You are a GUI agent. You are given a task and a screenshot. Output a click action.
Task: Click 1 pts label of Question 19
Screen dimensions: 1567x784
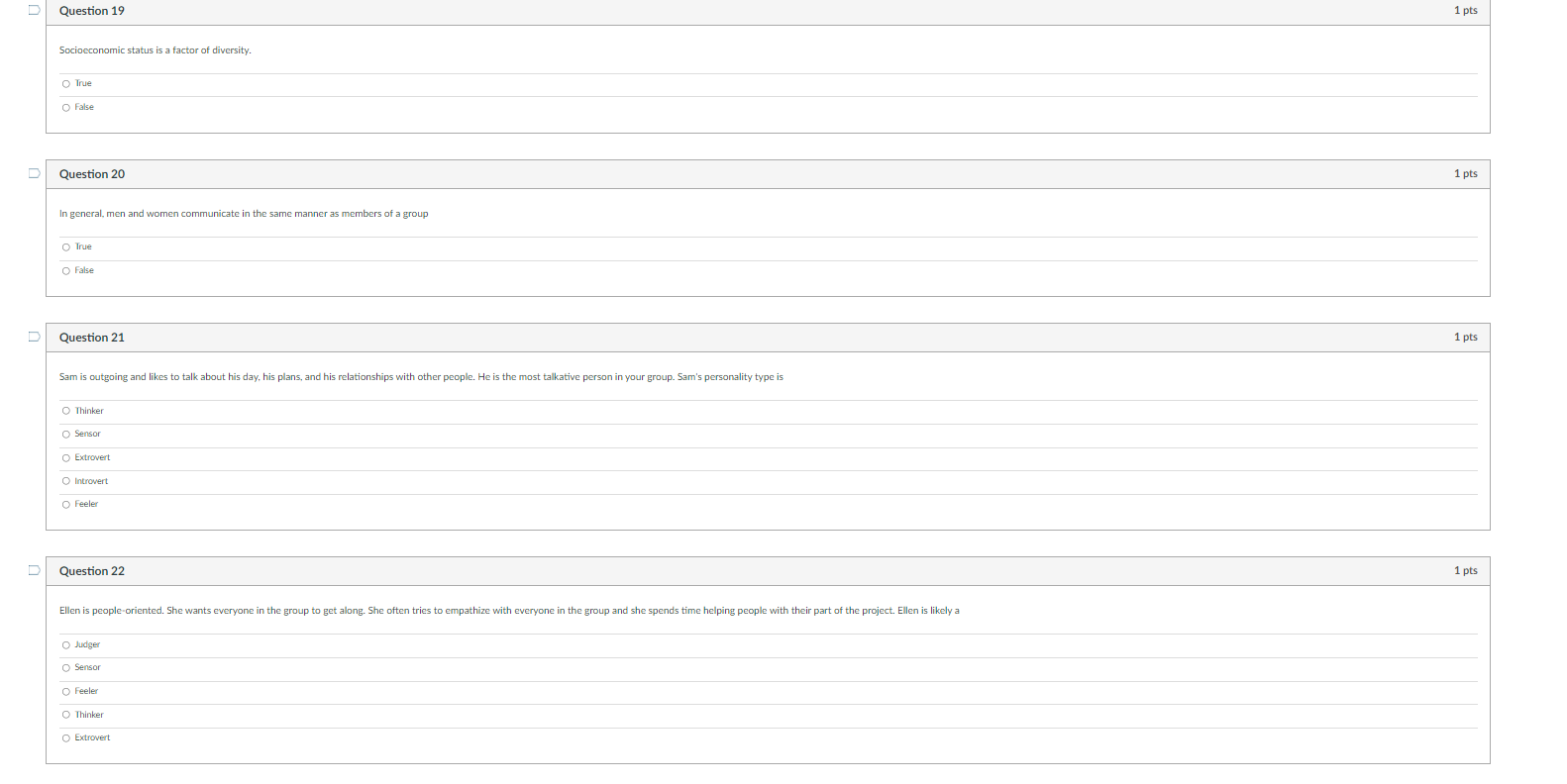(x=1465, y=11)
